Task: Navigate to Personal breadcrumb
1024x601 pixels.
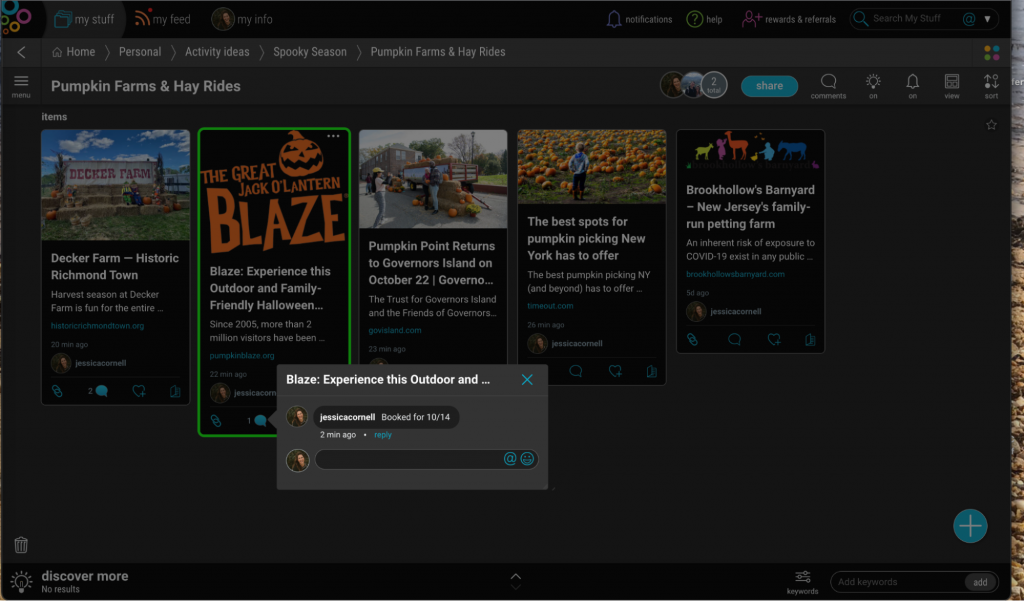Action: [x=140, y=52]
